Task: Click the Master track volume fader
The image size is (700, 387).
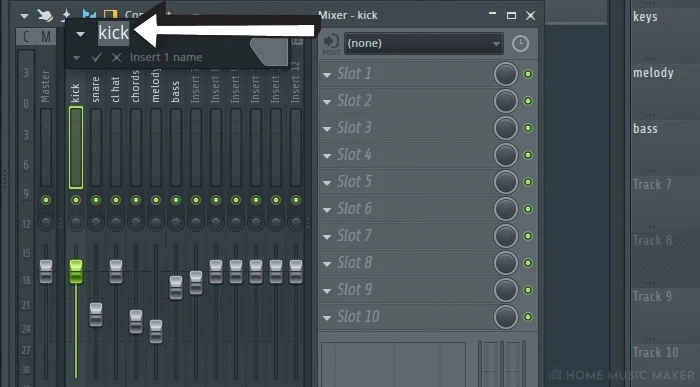Action: [x=46, y=271]
